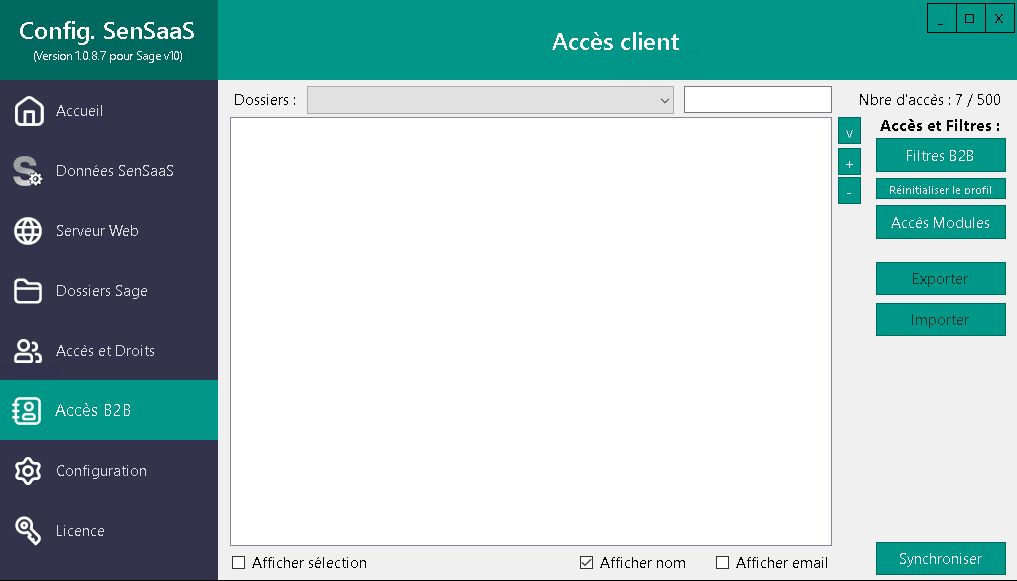The image size is (1017, 581).
Task: Select the Licence key icon
Action: coord(25,531)
